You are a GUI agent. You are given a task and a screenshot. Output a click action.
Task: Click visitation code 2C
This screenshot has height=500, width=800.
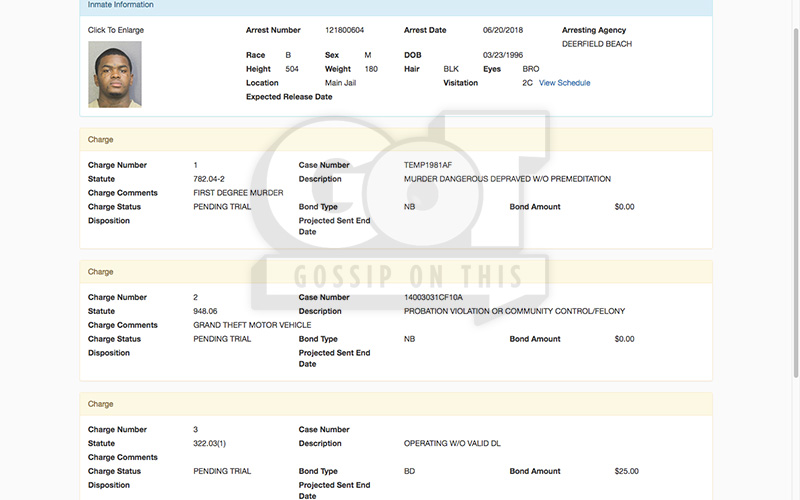point(527,83)
